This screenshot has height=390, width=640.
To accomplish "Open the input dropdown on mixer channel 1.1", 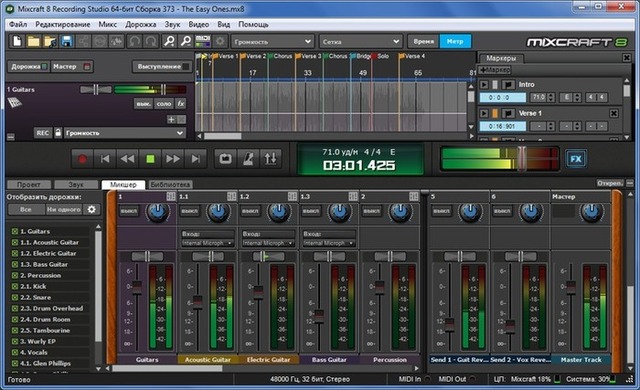I will 207,243.
